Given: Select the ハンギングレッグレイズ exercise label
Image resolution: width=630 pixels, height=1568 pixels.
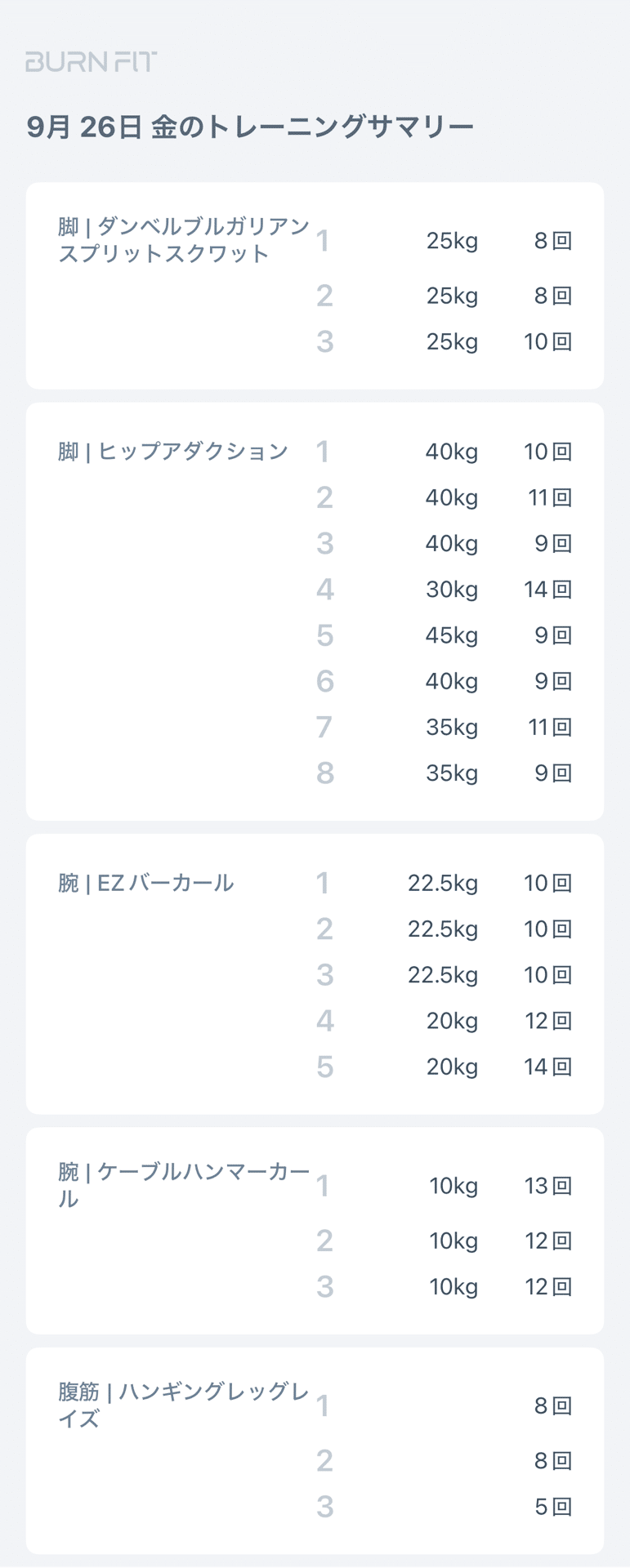Looking at the screenshot, I should point(184,1405).
